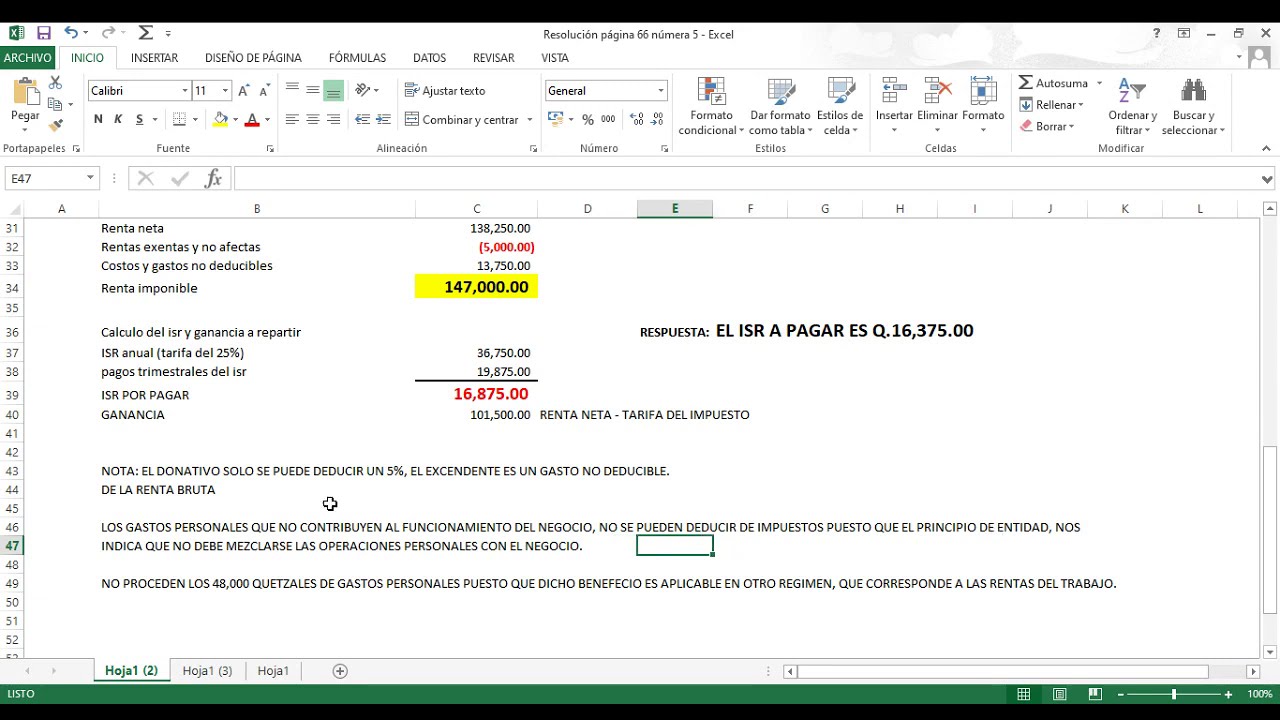Viewport: 1280px width, 720px height.
Task: Decrease font size with the small A icon
Action: (263, 91)
